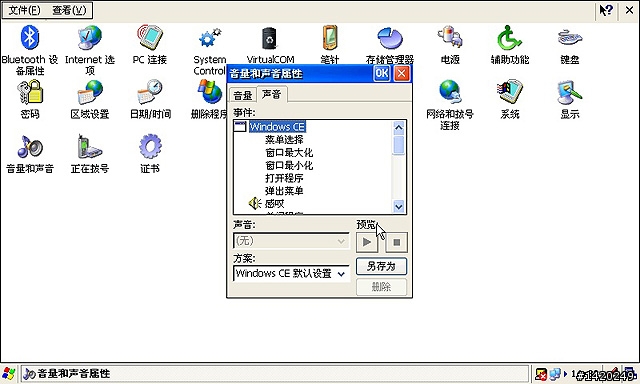Click the events list scrollbar thumb
The height and width of the screenshot is (384, 640).
399,146
